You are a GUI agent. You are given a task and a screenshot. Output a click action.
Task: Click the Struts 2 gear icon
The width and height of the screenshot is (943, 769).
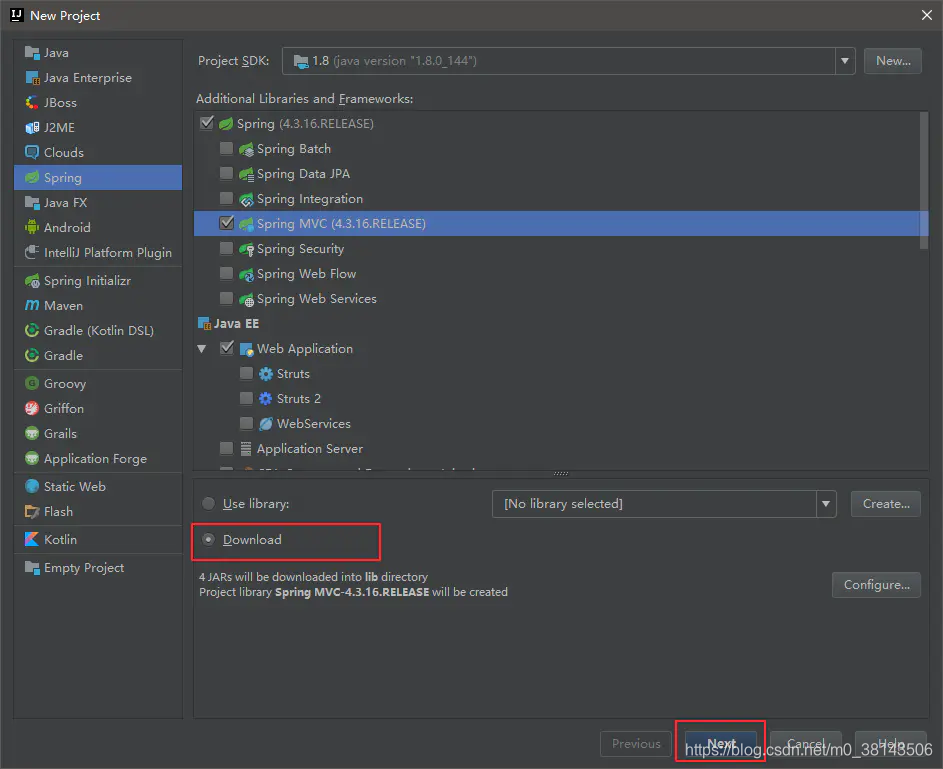click(x=266, y=399)
